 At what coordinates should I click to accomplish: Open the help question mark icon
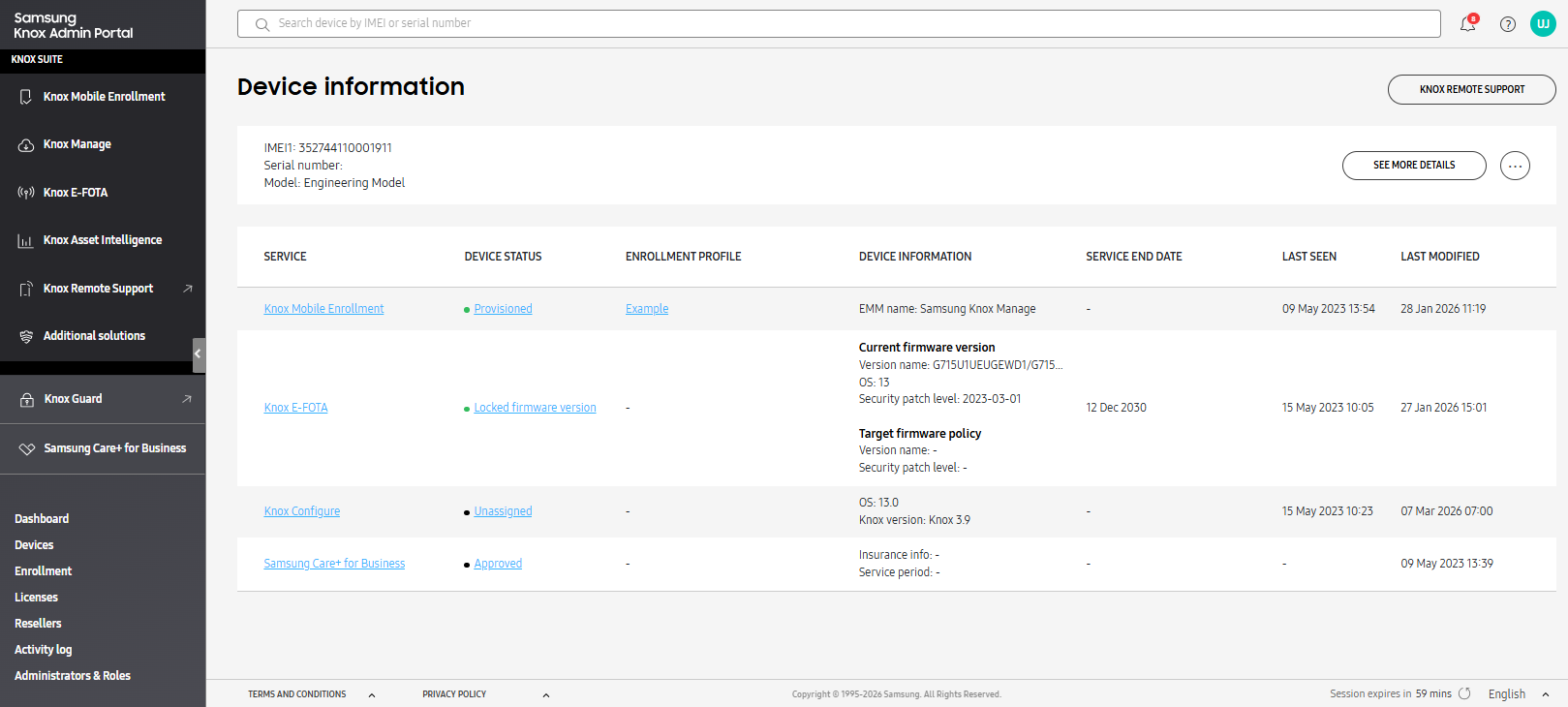[1508, 24]
